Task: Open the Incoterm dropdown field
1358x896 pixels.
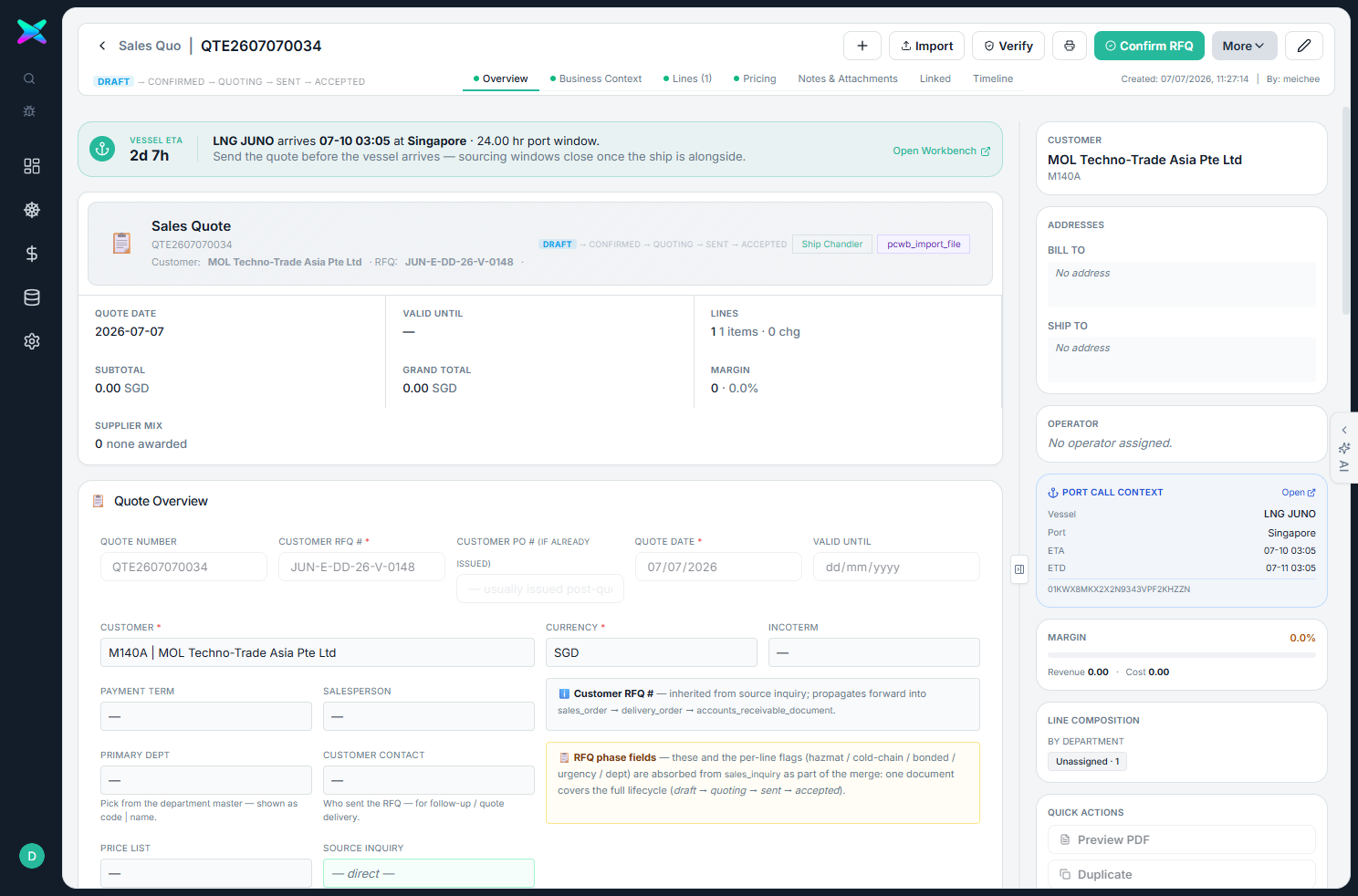Action: click(874, 652)
